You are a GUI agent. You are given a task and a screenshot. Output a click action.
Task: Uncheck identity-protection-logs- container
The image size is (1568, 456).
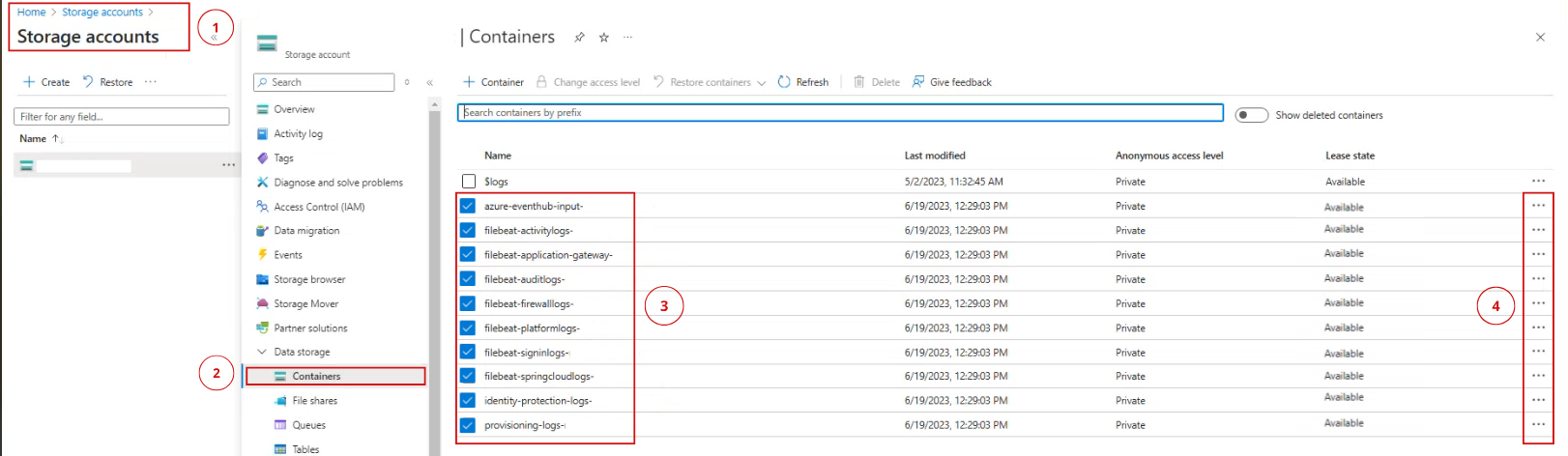[468, 400]
